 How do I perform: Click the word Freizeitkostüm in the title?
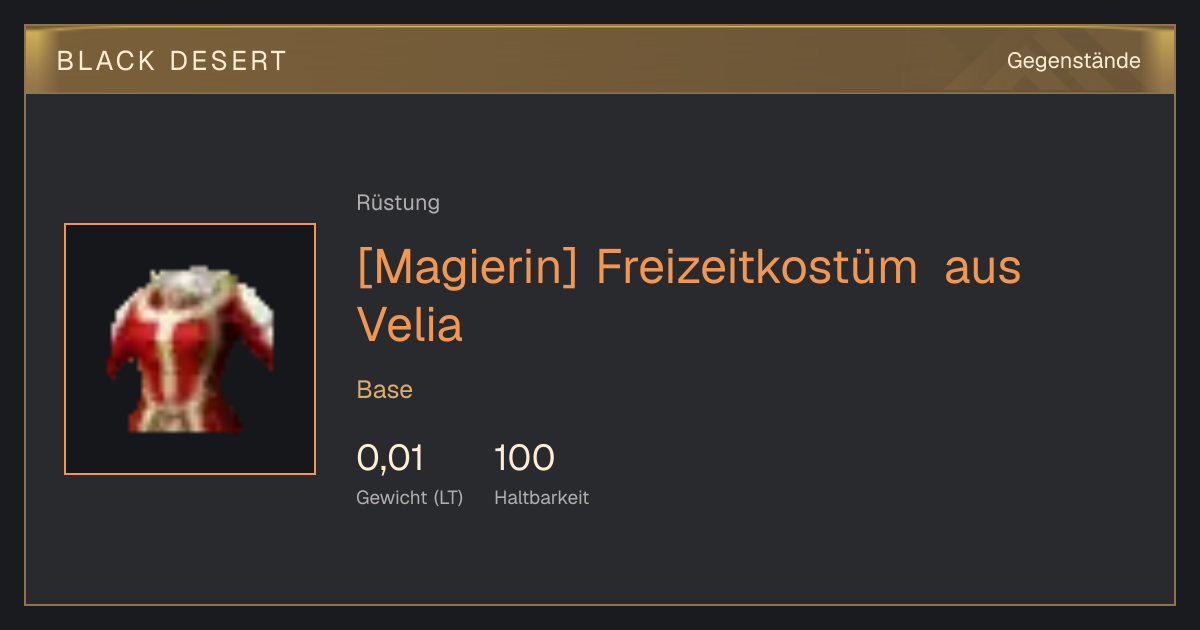pyautogui.click(x=757, y=268)
